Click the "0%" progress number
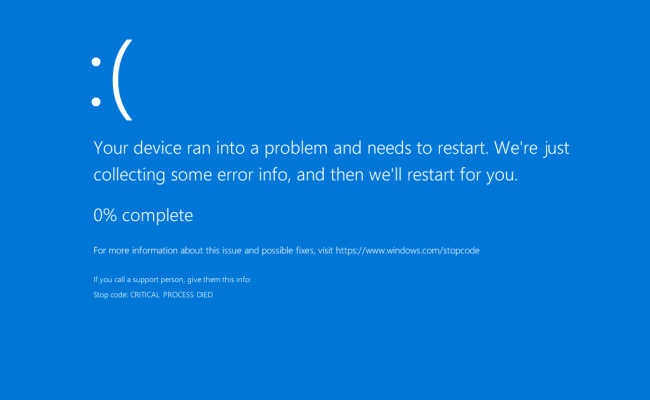 click(x=106, y=215)
